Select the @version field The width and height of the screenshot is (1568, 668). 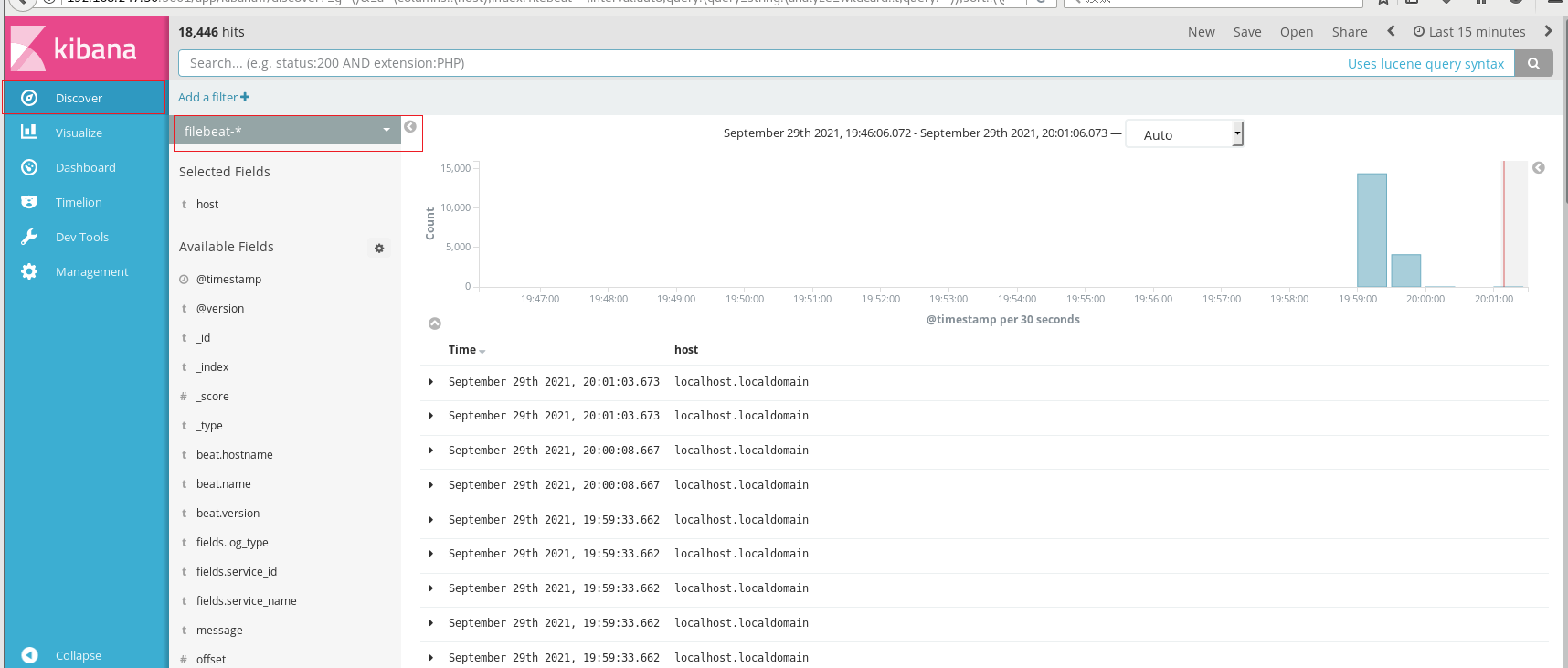pyautogui.click(x=220, y=309)
